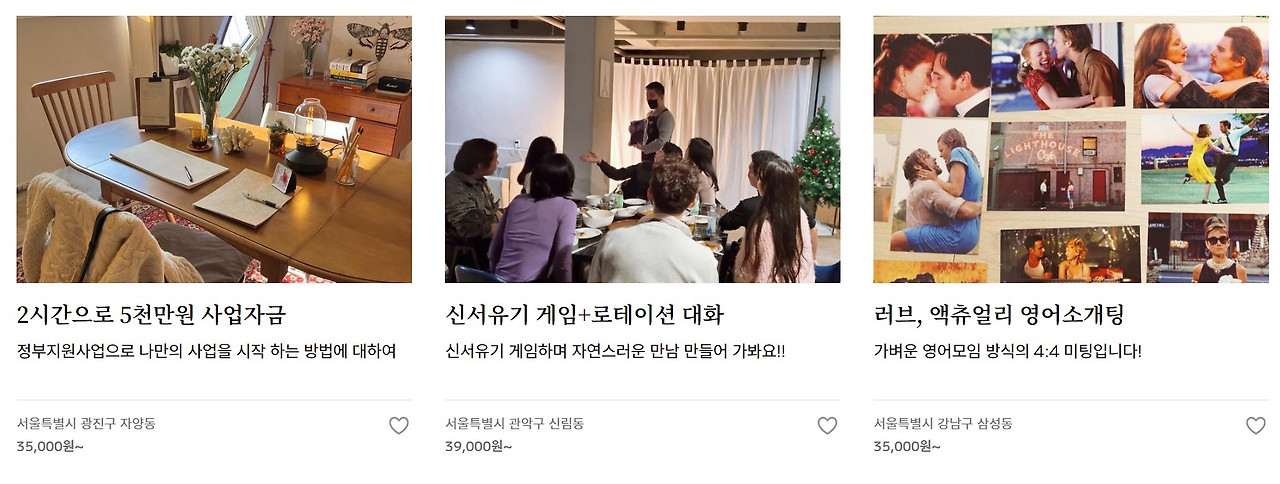Click the 35,000원~ price under 자양동

click(x=50, y=446)
